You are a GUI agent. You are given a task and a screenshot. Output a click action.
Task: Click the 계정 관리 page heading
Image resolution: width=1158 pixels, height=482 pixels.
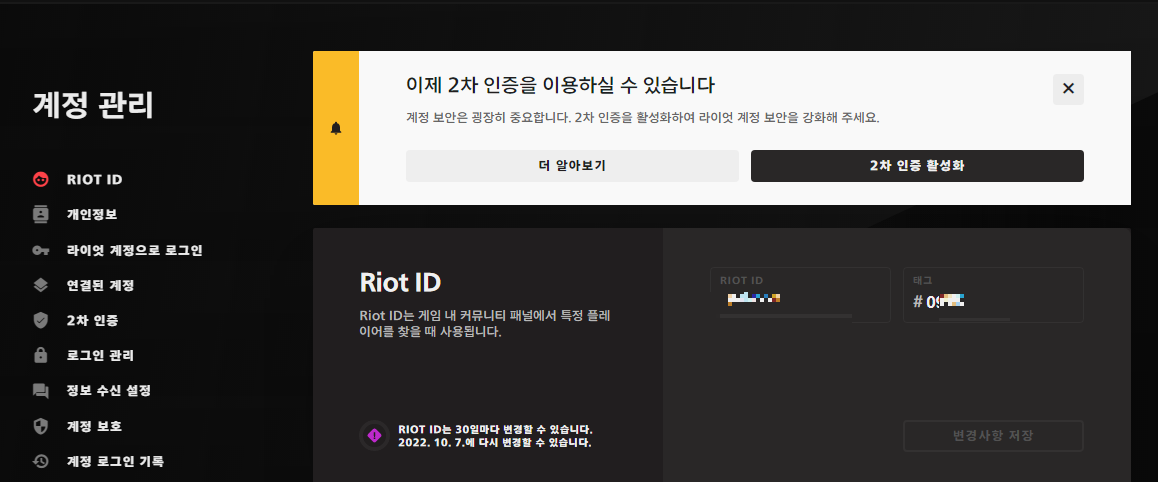[93, 105]
